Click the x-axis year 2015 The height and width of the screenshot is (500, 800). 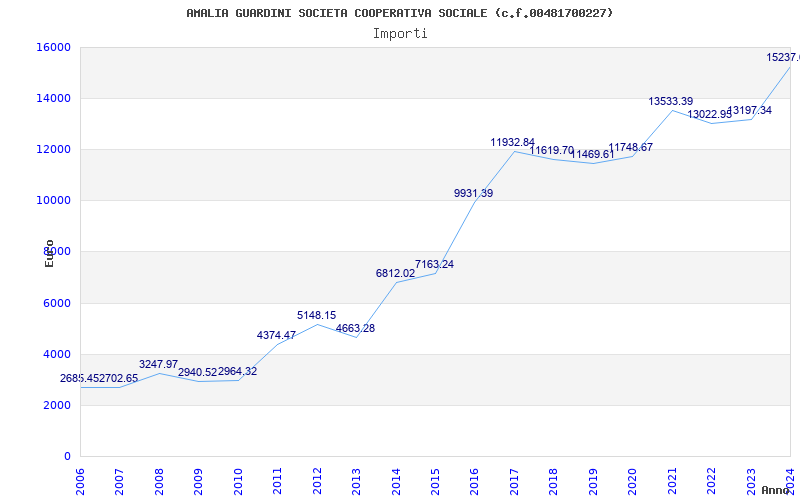click(x=435, y=481)
